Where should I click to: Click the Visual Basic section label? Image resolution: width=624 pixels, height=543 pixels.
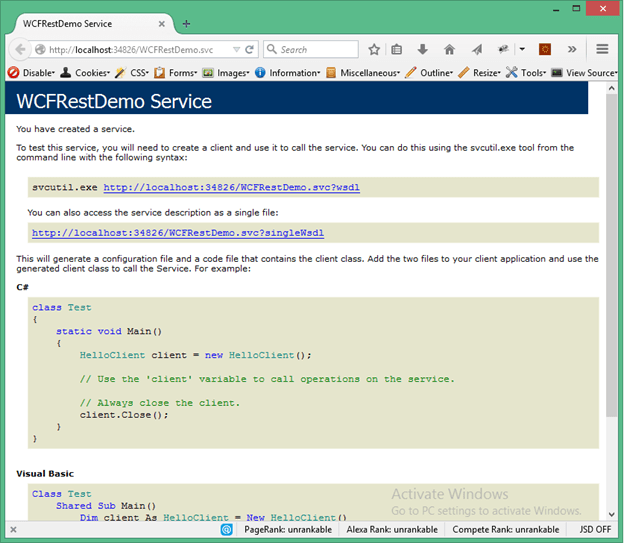45,474
